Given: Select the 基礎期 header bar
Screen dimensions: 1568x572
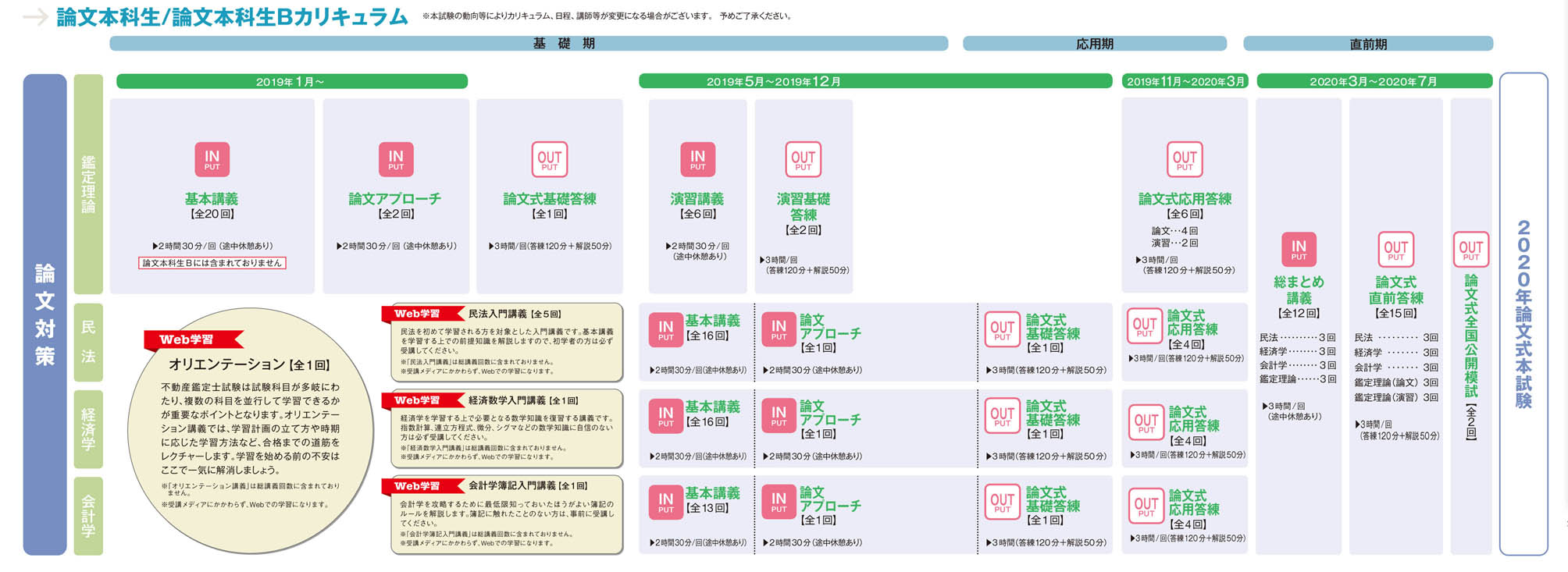Looking at the screenshot, I should [529, 44].
